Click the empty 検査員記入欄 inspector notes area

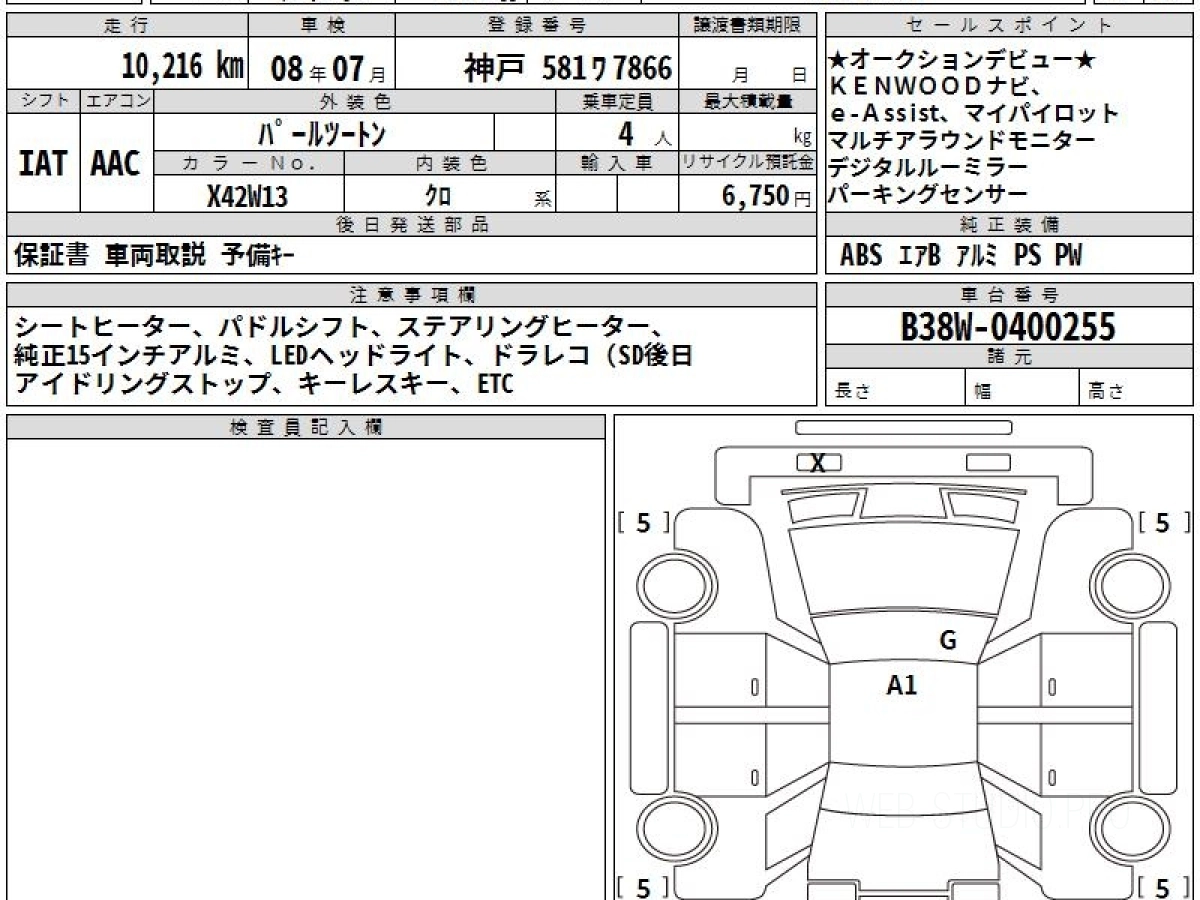click(x=305, y=660)
